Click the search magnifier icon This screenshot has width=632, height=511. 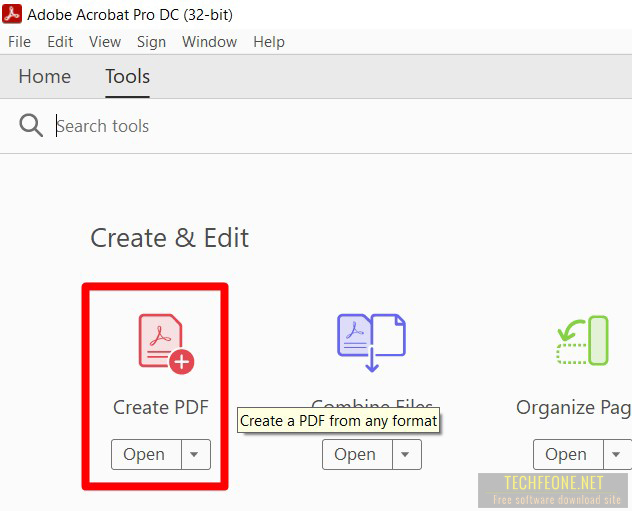[31, 125]
